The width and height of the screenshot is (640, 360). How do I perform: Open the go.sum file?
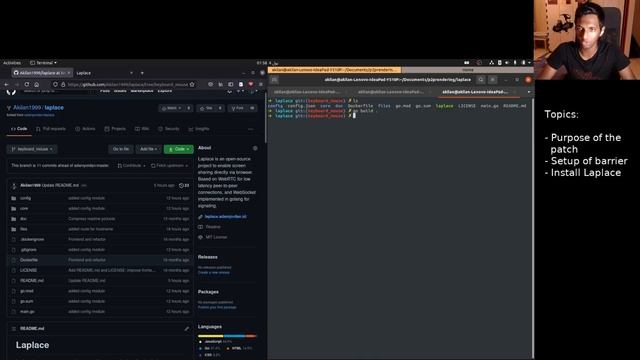click(27, 301)
